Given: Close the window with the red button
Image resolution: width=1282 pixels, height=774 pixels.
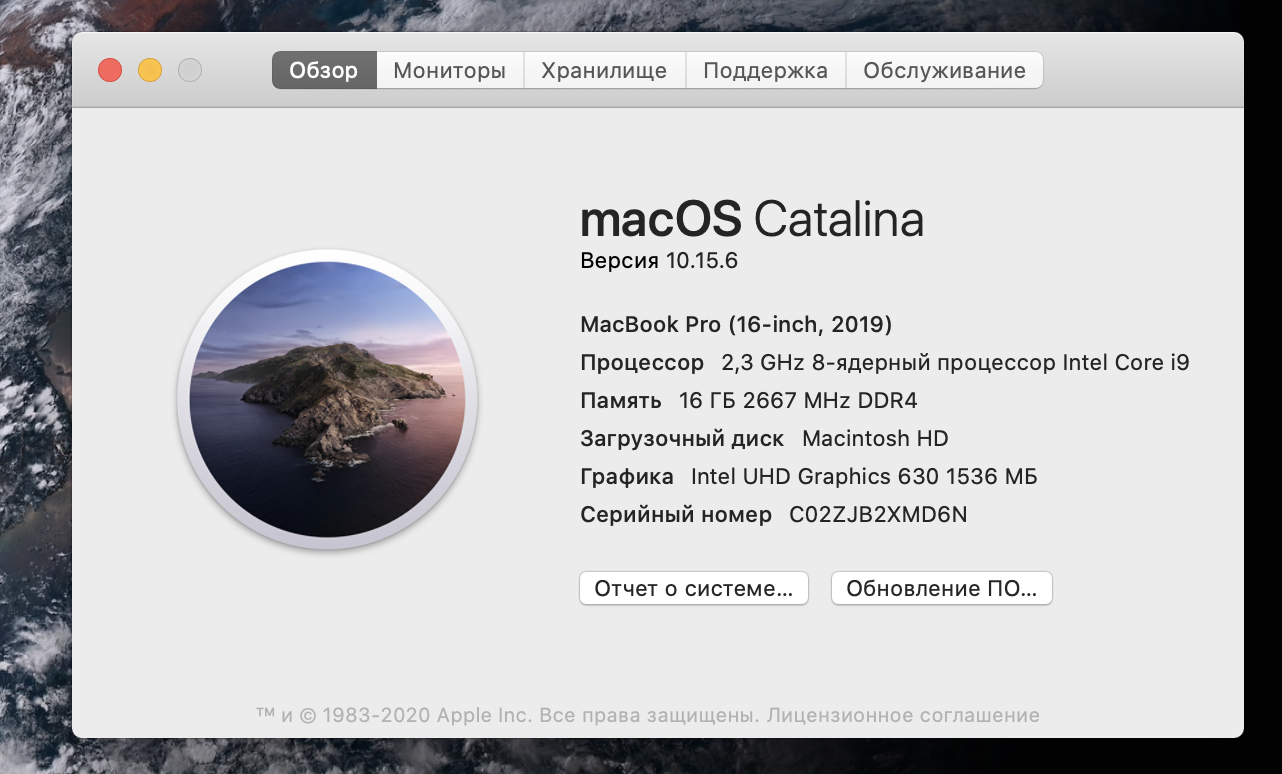Looking at the screenshot, I should (110, 70).
